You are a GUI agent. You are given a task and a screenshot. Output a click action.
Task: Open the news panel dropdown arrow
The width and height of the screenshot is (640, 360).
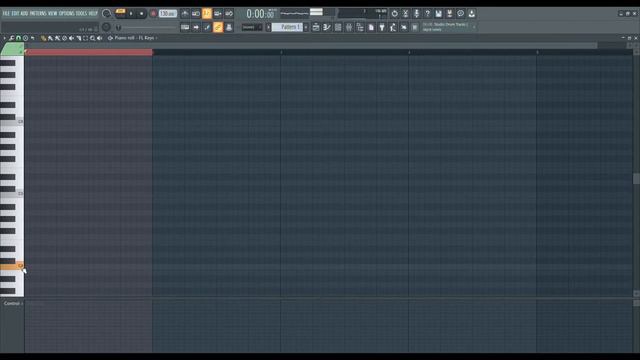(474, 27)
